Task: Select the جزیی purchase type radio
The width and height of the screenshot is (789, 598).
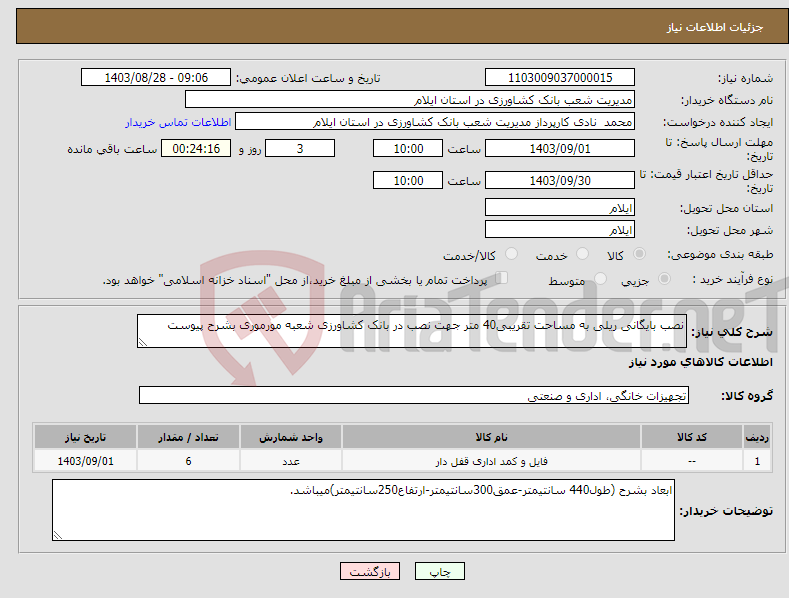Action: [664, 278]
